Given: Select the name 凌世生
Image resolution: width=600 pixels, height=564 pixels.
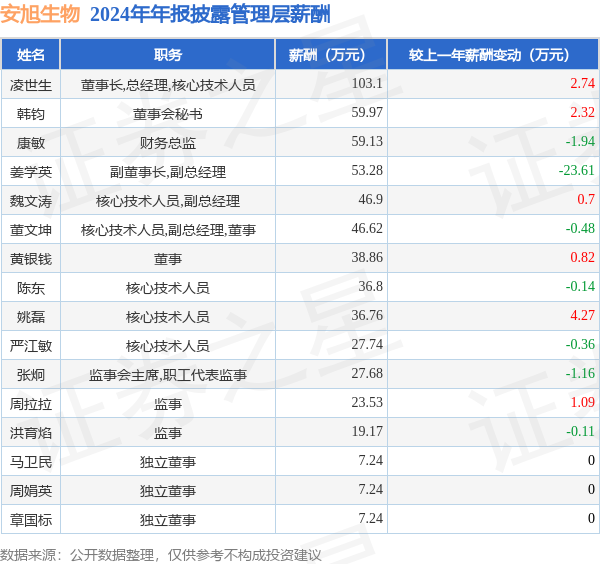Looking at the screenshot, I should coord(31,85).
